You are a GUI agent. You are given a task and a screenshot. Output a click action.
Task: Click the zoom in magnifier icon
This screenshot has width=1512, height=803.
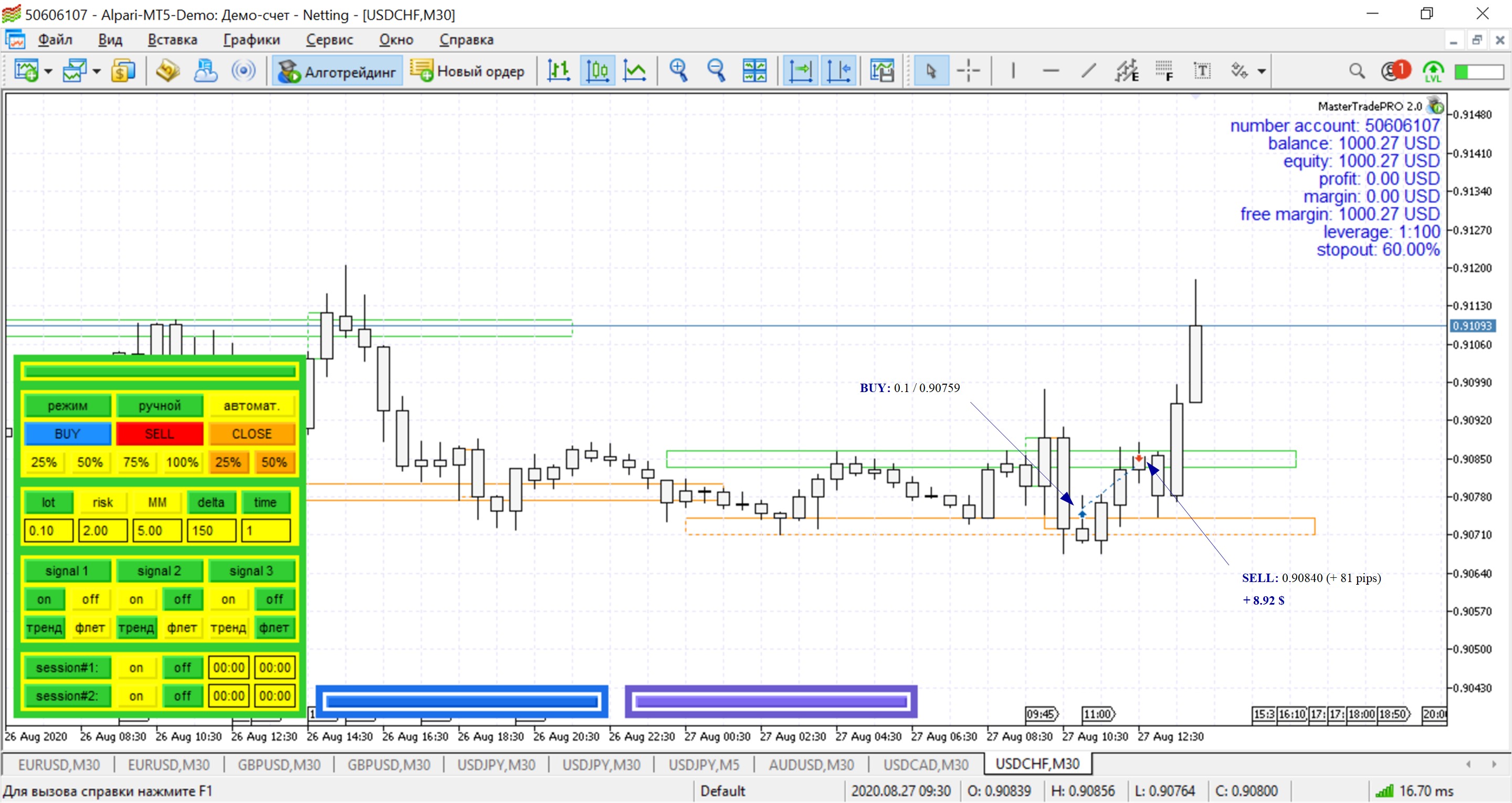[678, 71]
